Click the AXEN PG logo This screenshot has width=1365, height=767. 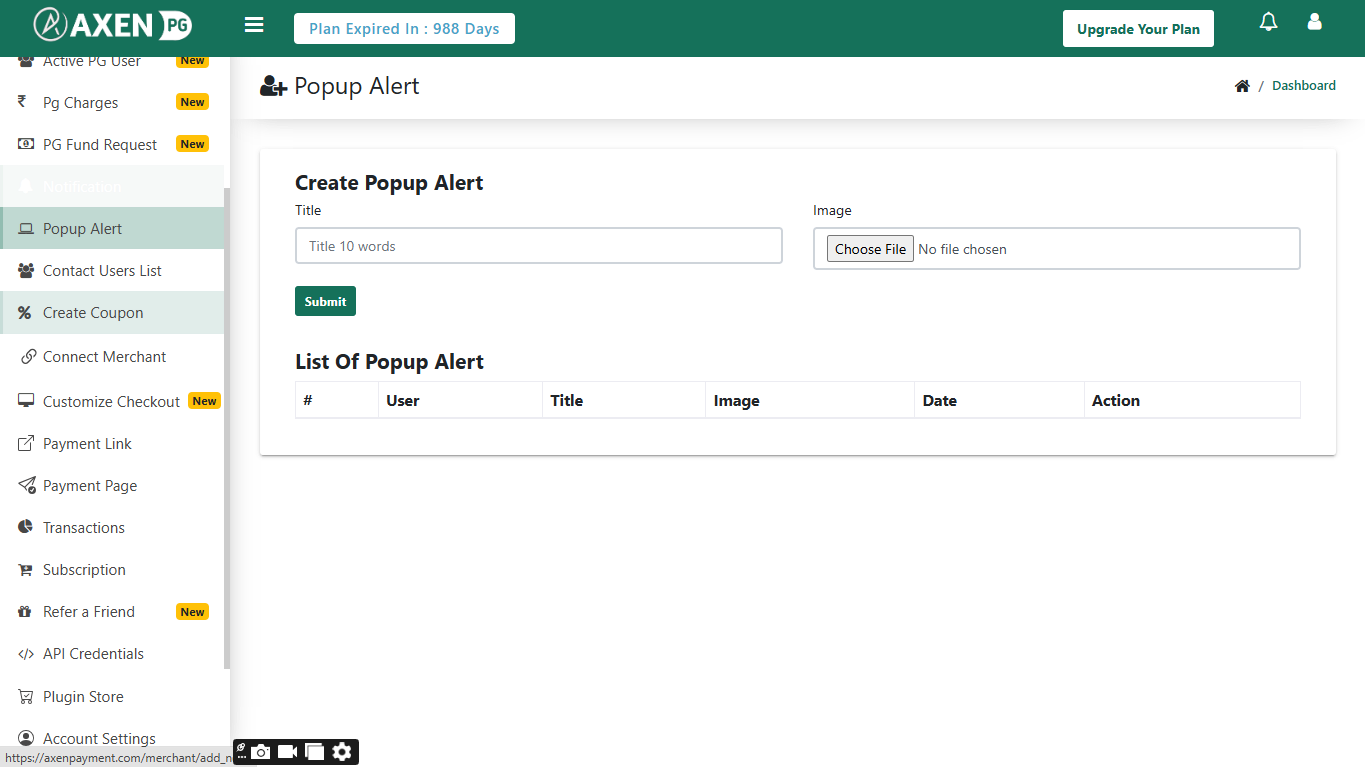pyautogui.click(x=112, y=25)
